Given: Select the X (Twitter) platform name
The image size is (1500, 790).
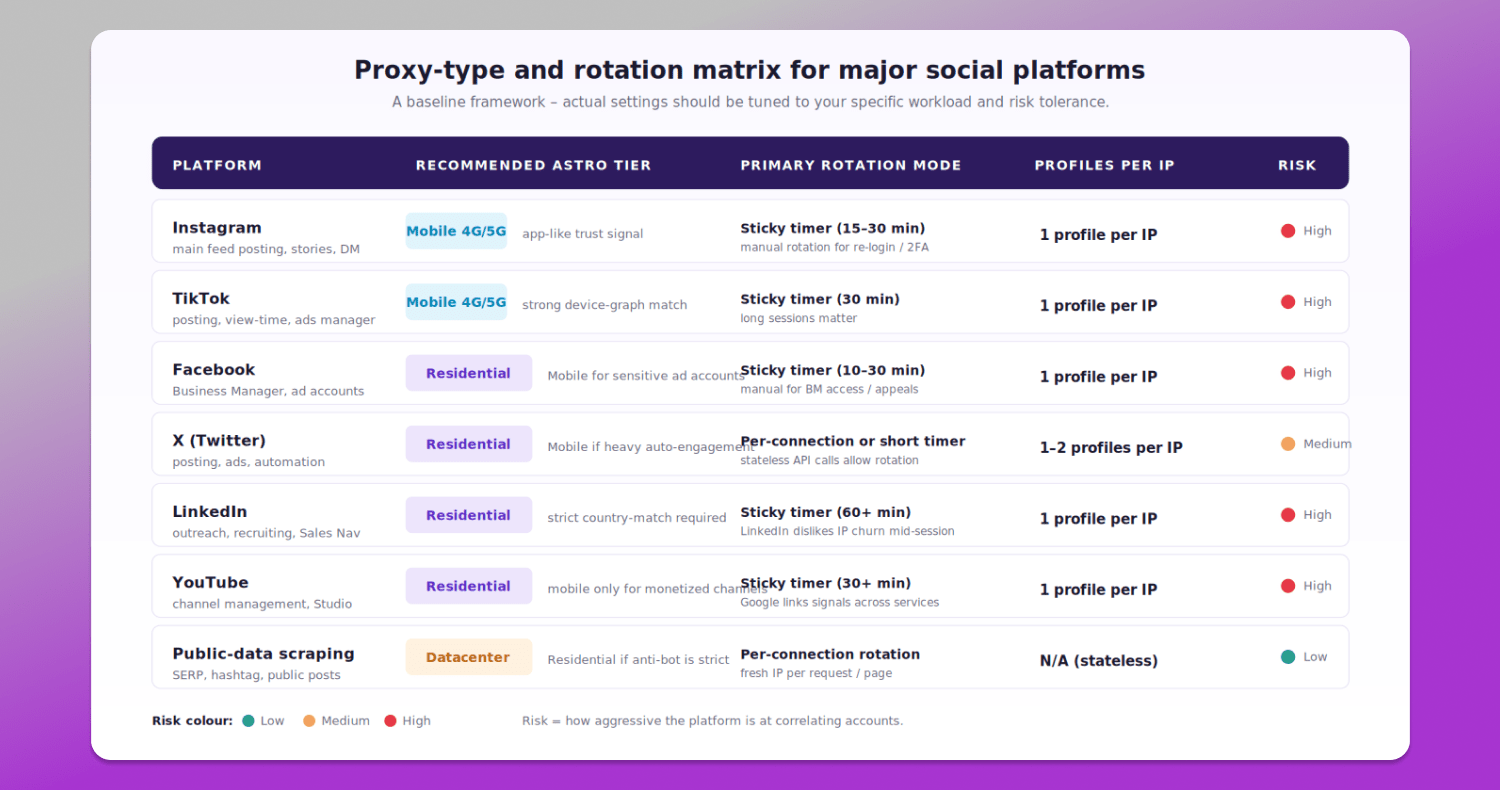Looking at the screenshot, I should [219, 441].
